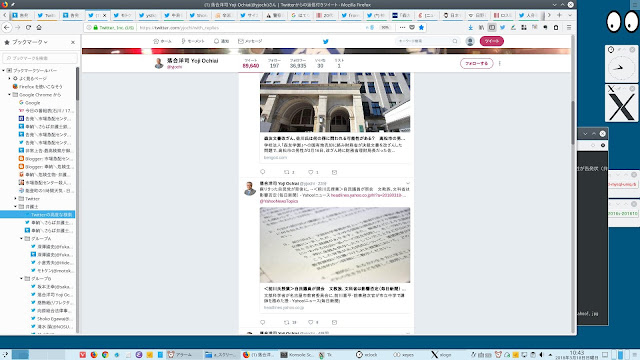View the ツイート 89,840 count tab
This screenshot has height=360, width=640.
coord(251,63)
